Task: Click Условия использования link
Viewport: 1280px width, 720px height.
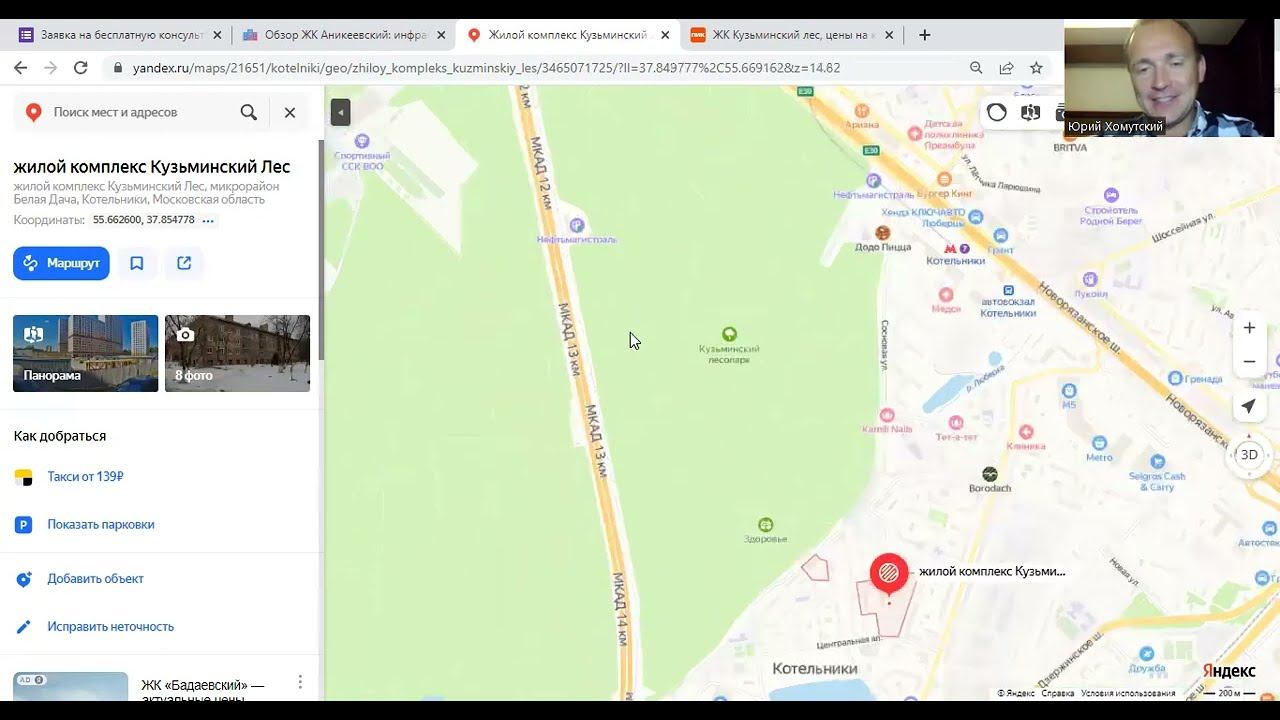Action: click(x=1128, y=693)
